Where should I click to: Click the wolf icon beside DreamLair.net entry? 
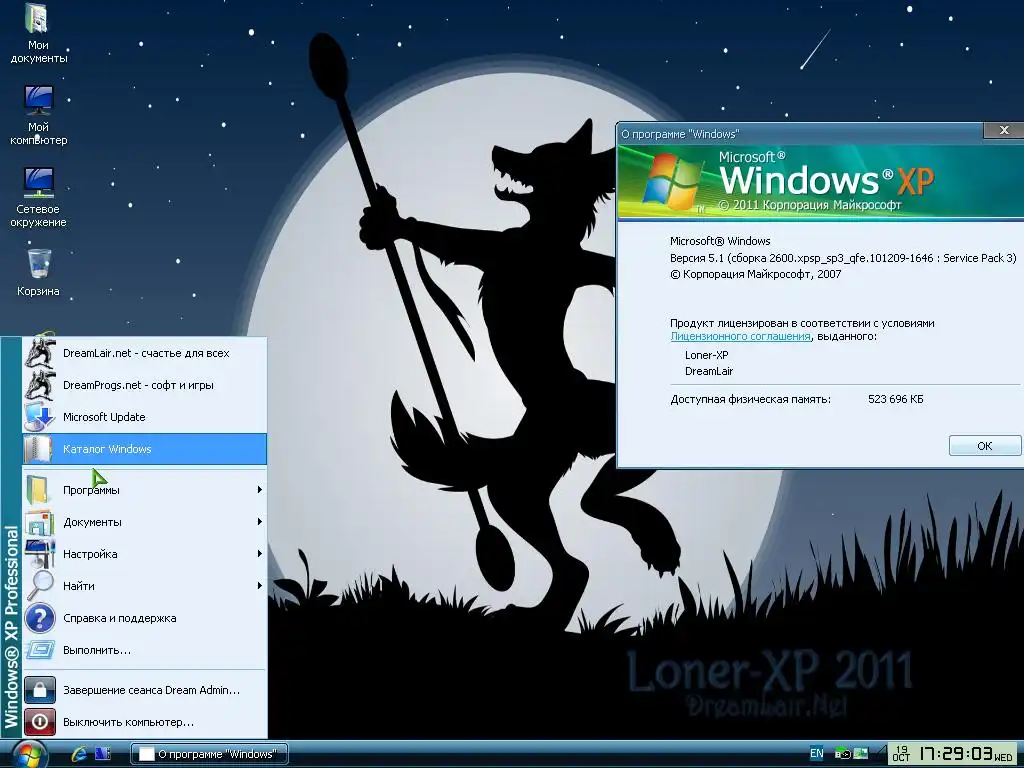click(39, 353)
